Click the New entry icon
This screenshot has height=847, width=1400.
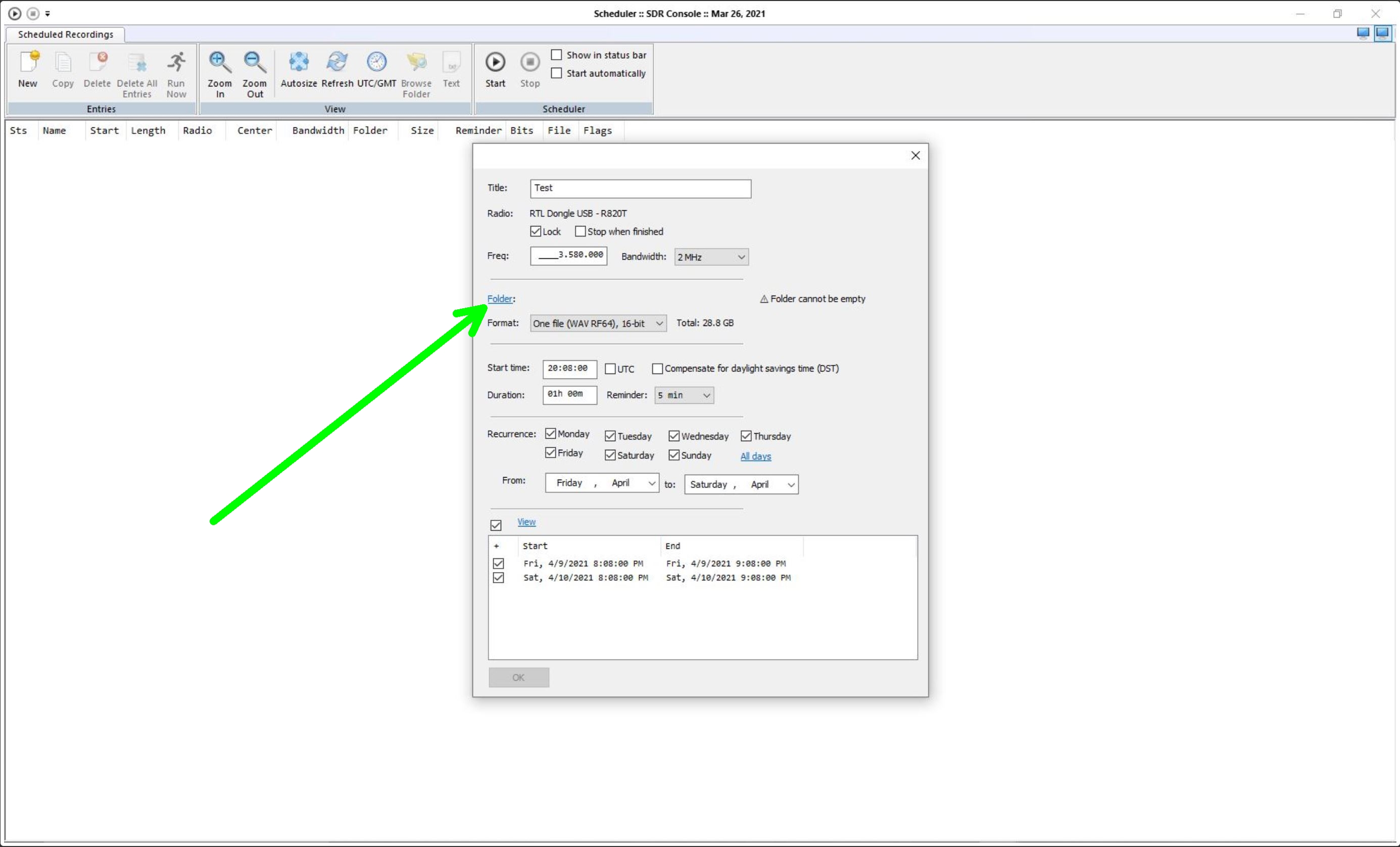[27, 63]
